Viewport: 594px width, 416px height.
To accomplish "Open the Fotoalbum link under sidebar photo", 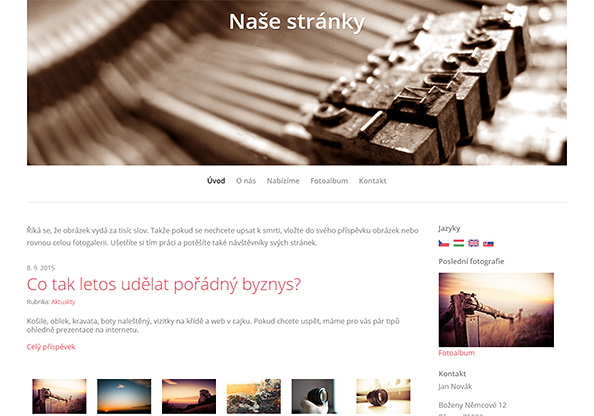I will pos(456,353).
